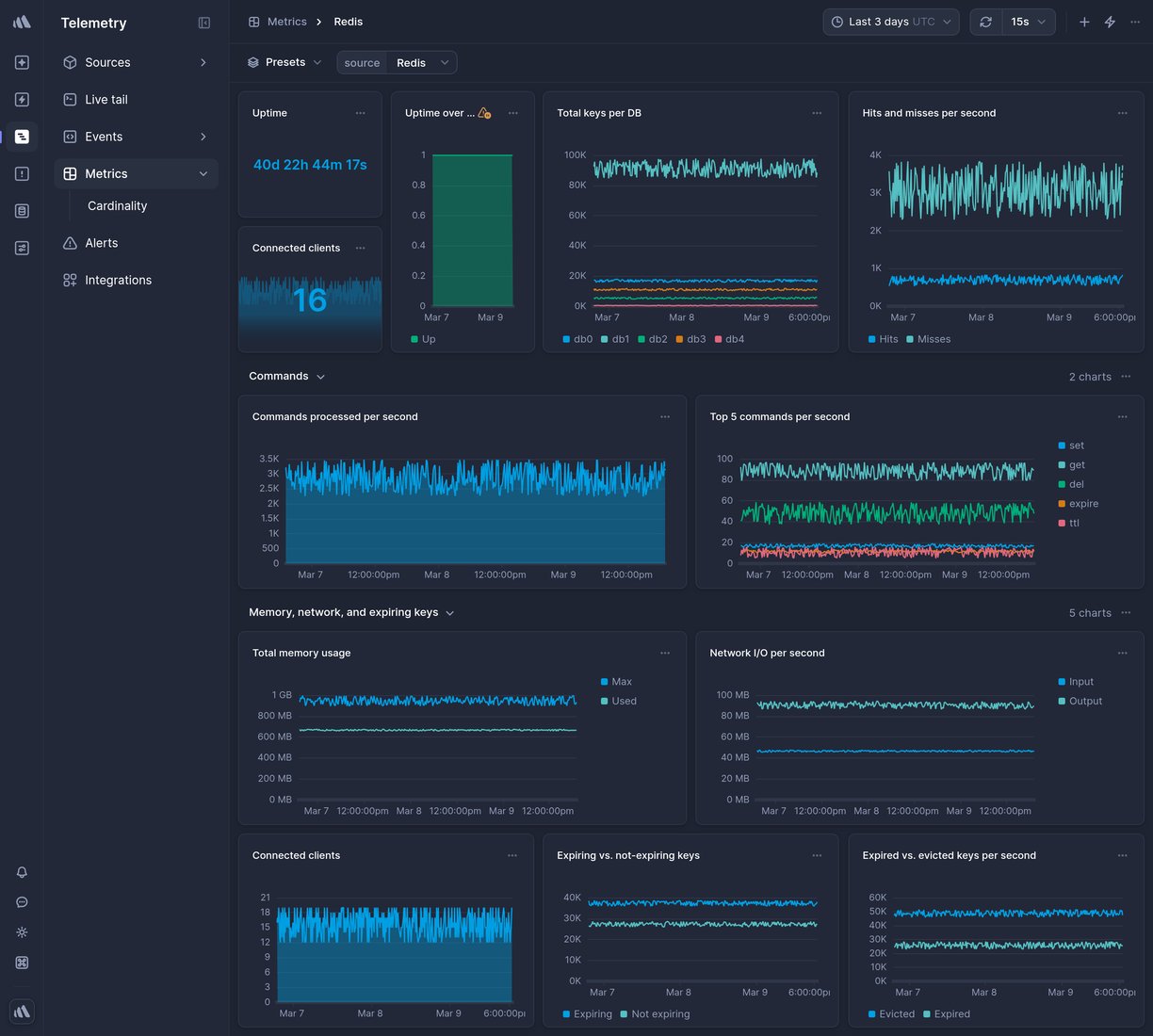Collapse the Commands section

coord(320,376)
